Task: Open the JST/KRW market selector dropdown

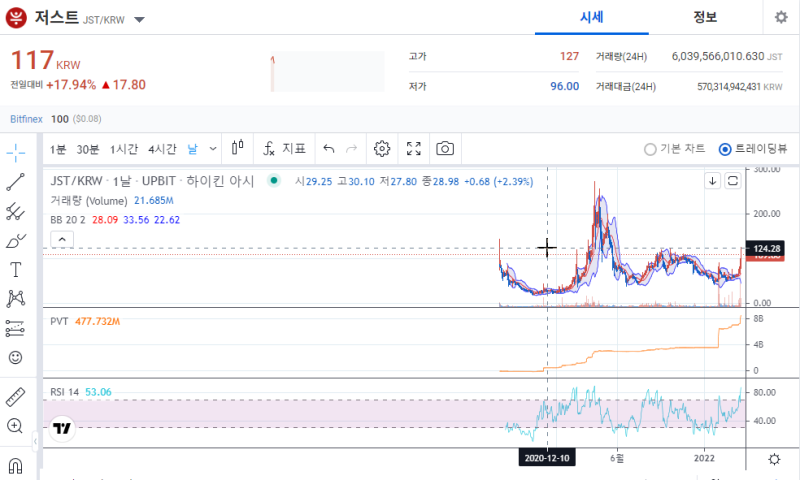Action: click(139, 20)
